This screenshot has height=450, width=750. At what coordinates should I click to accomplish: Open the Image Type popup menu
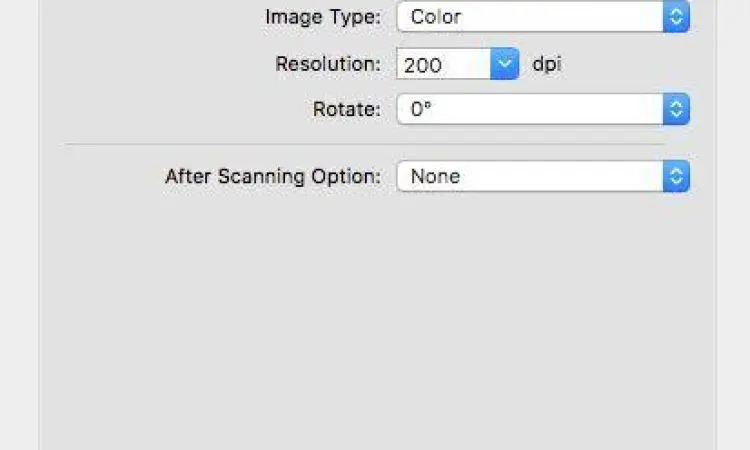click(x=530, y=17)
